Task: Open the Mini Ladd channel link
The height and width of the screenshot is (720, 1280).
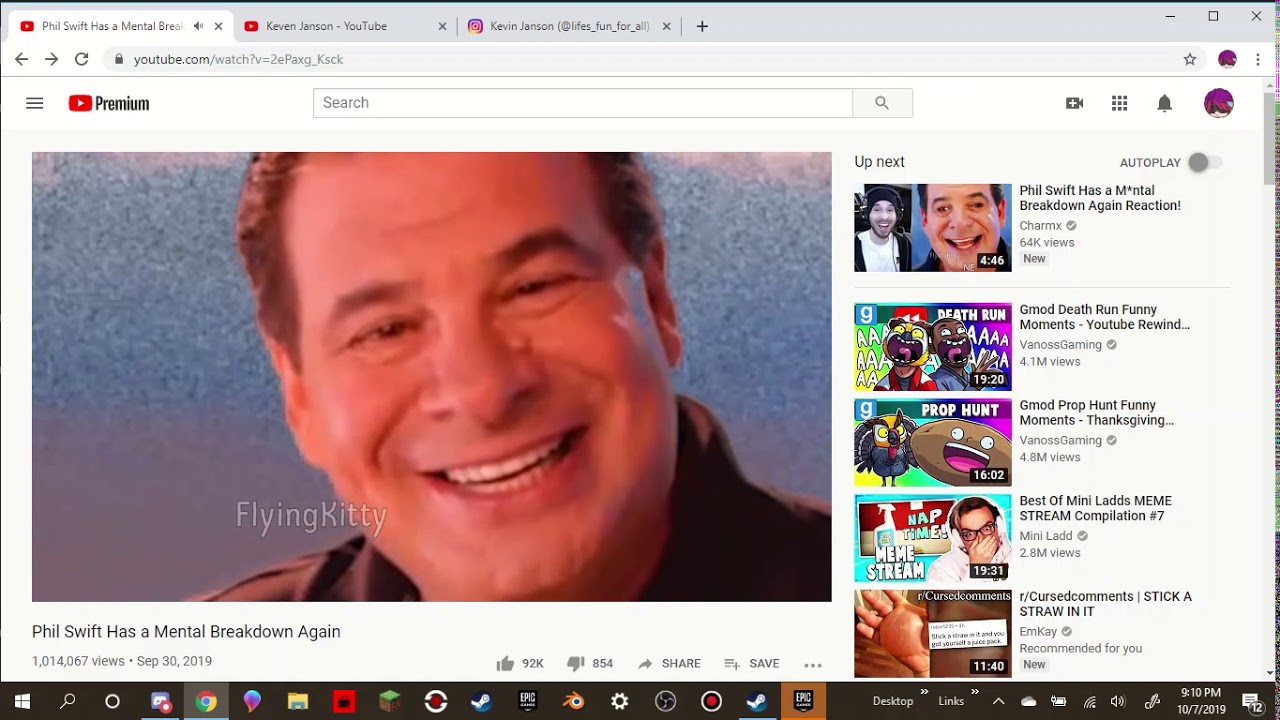Action: (1046, 536)
